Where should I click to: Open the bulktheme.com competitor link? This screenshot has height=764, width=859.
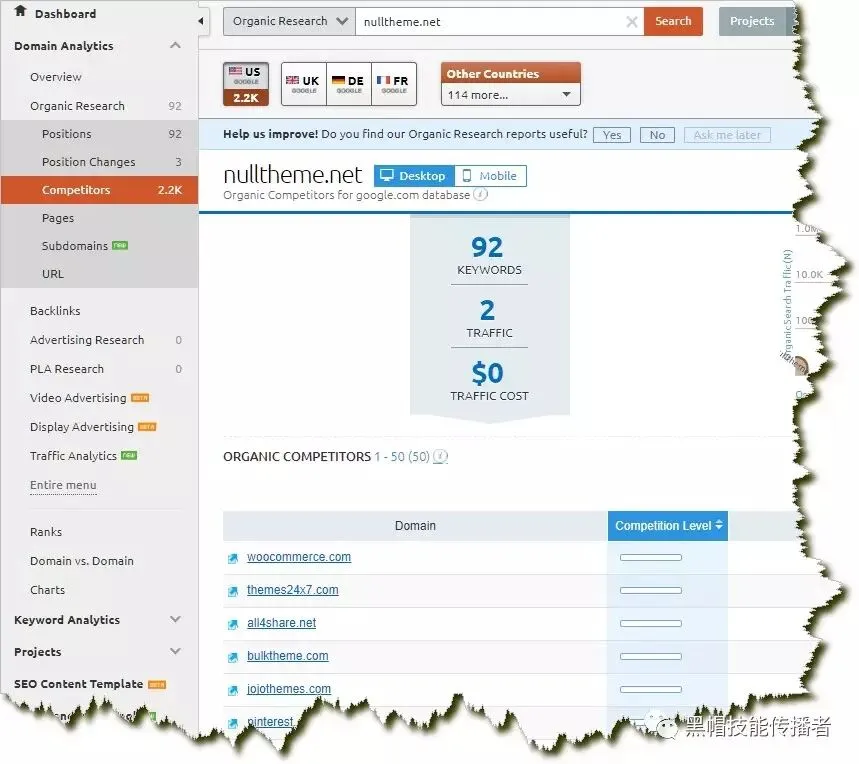pyautogui.click(x=288, y=656)
